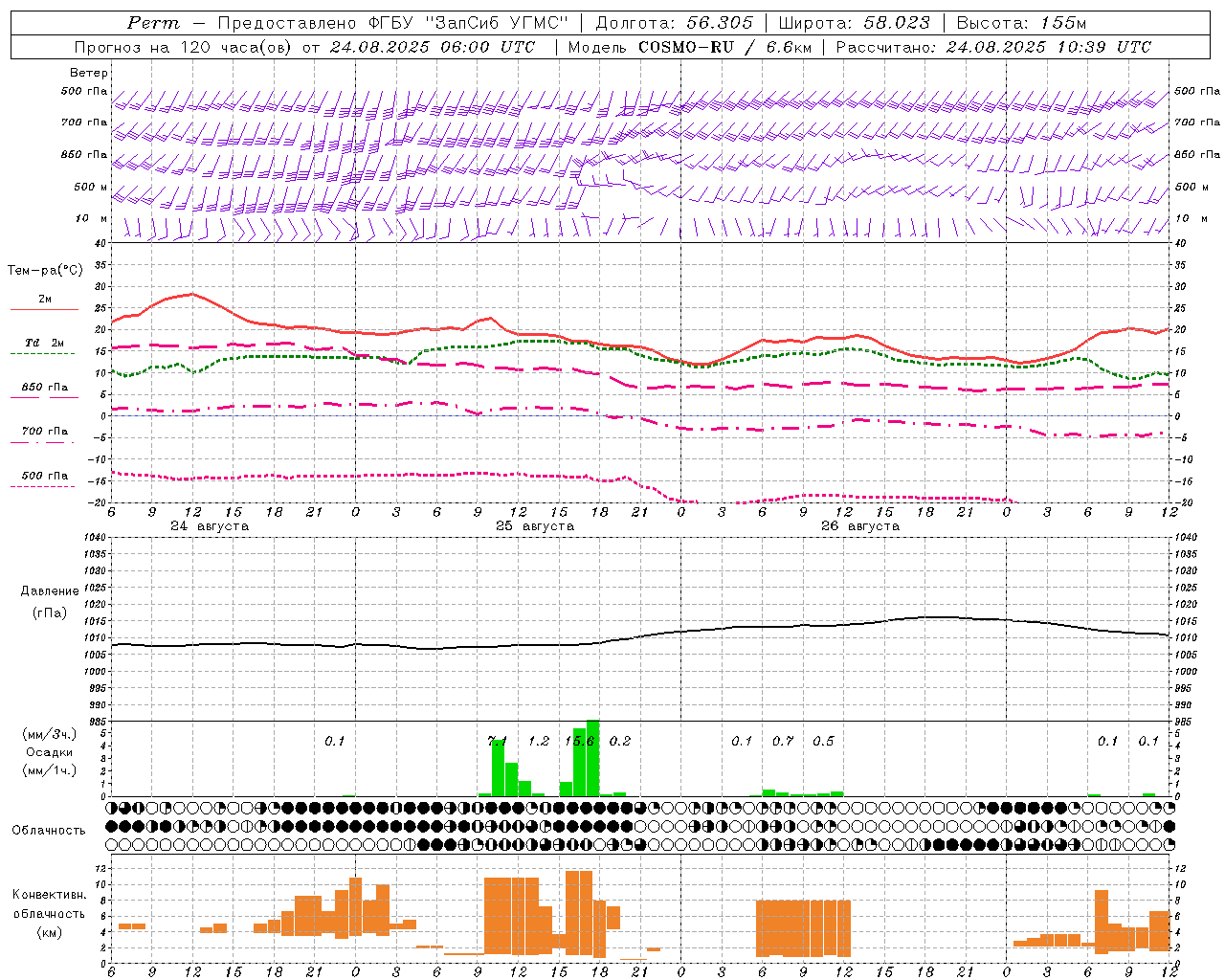Click the "0.5" precipitation total value
The width and height of the screenshot is (1225, 980).
pyautogui.click(x=823, y=742)
